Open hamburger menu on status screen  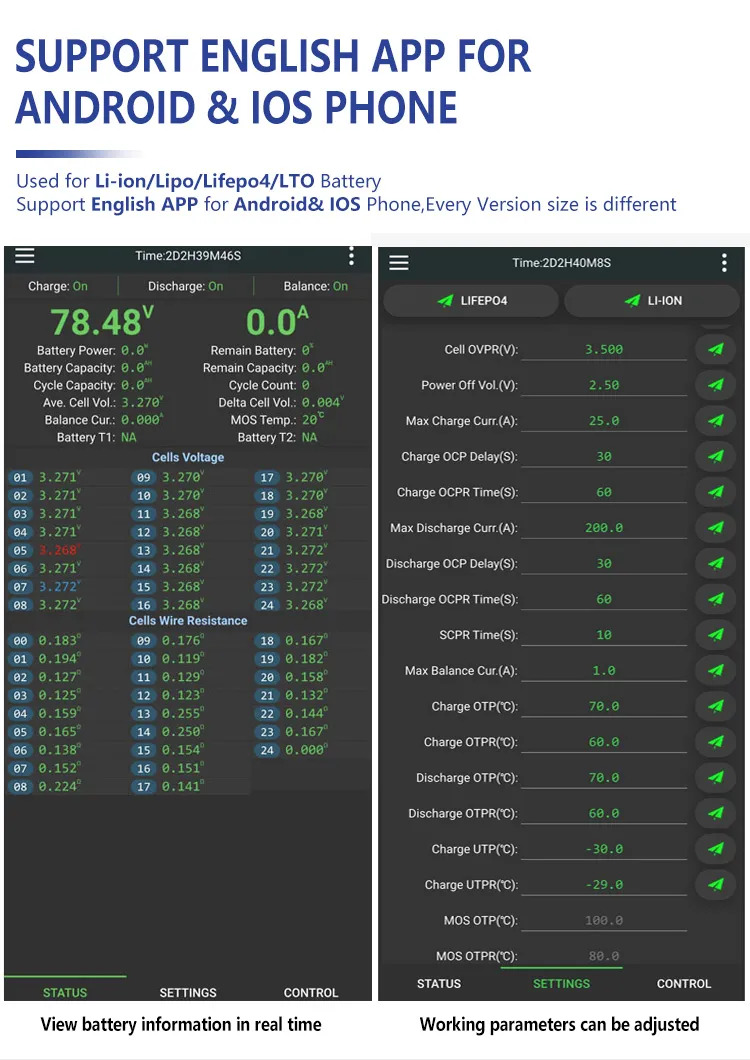coord(25,256)
